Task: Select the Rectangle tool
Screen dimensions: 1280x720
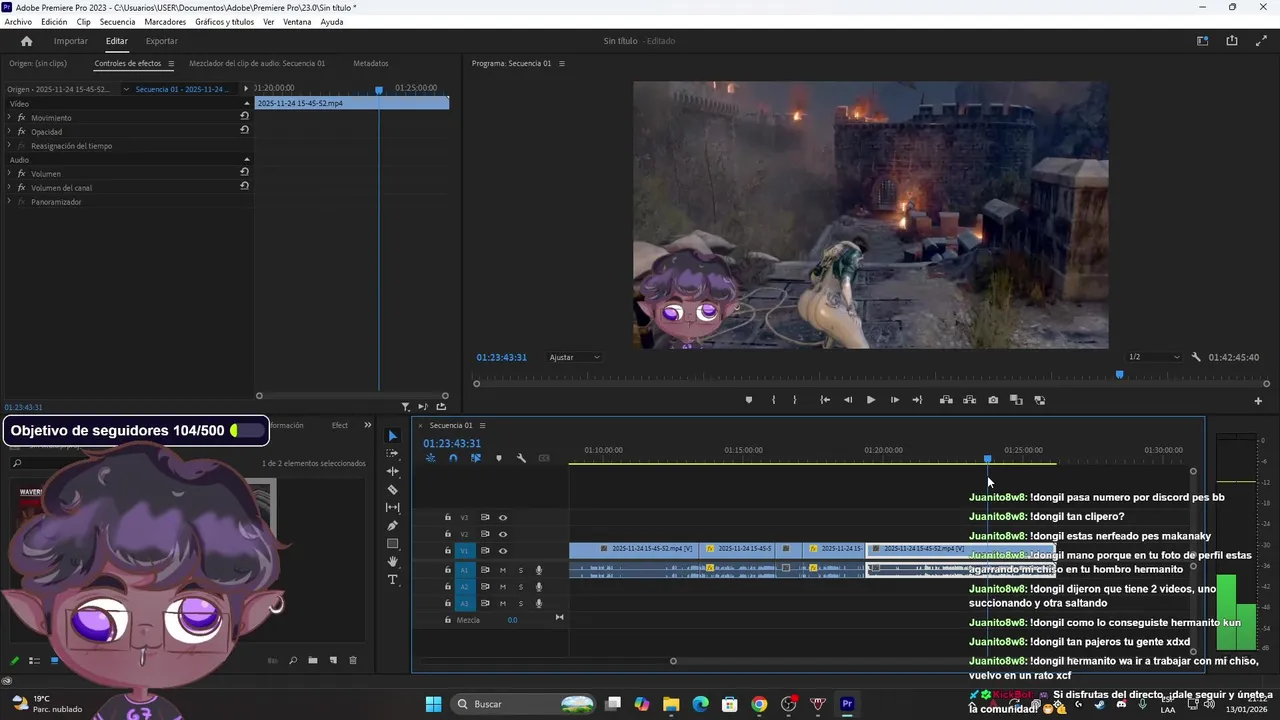Action: [392, 544]
